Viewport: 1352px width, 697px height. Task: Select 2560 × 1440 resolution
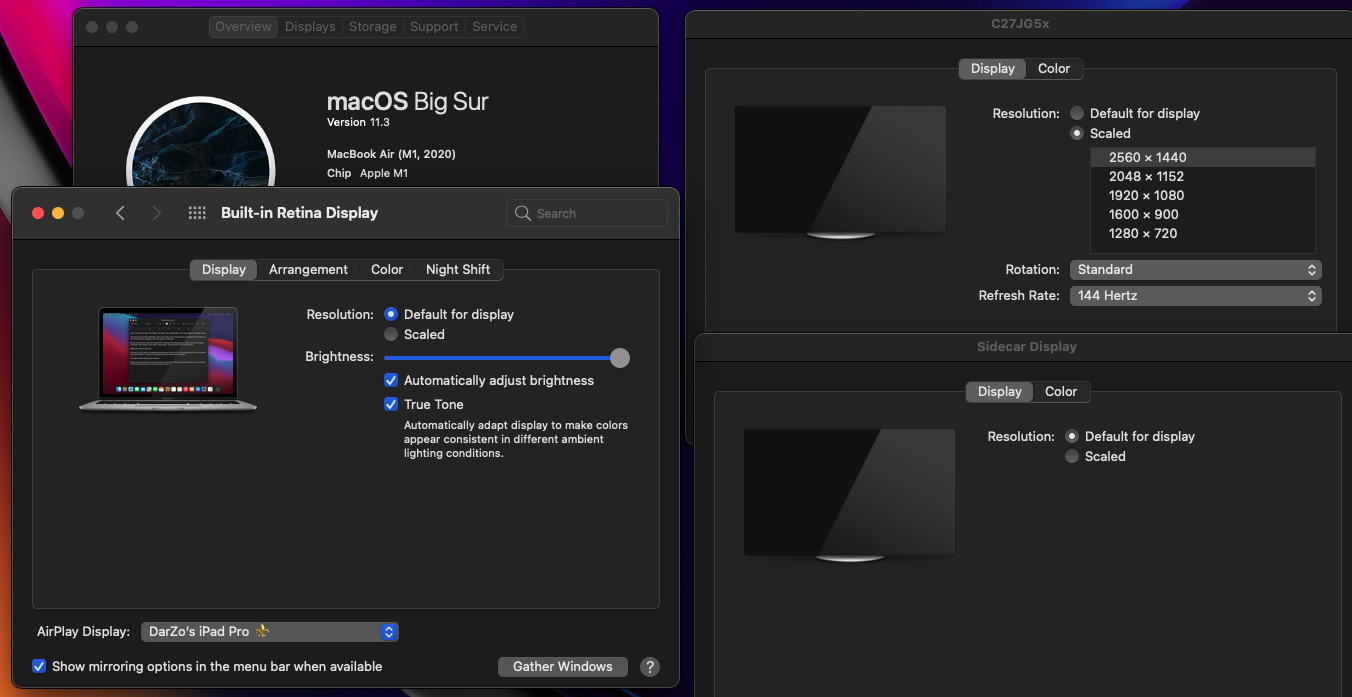coord(1203,157)
